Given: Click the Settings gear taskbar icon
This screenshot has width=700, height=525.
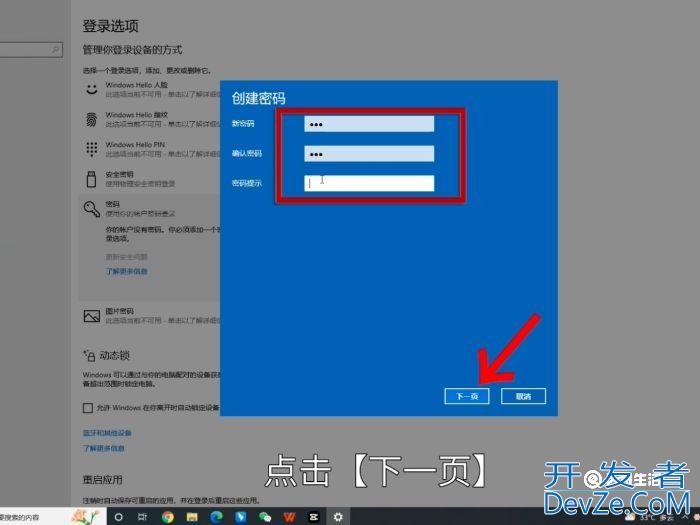Looking at the screenshot, I should pos(338,517).
